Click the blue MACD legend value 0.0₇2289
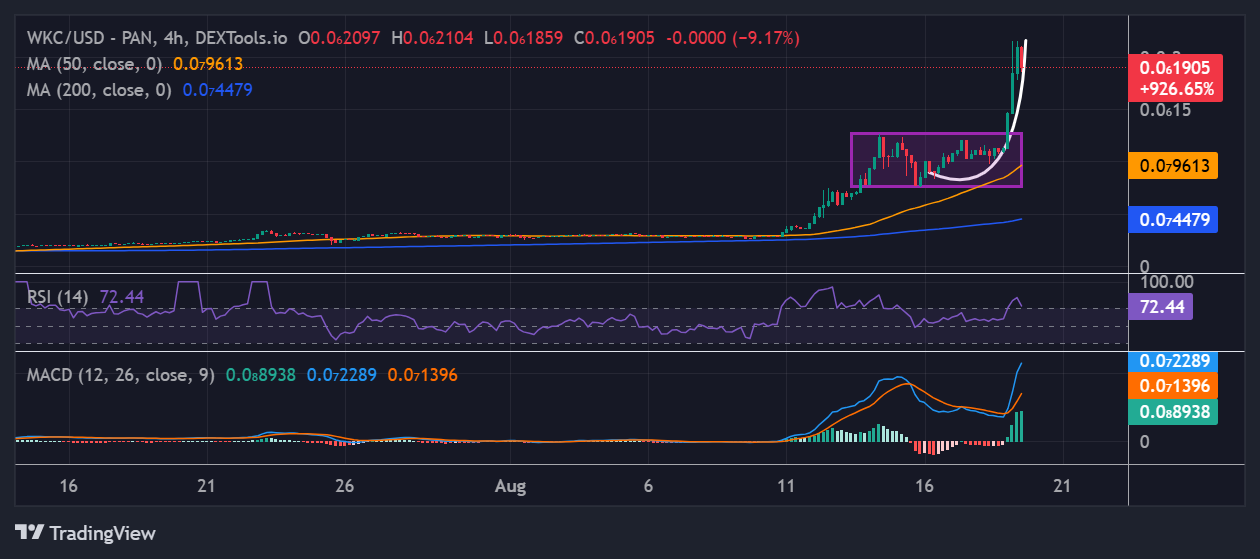Viewport: 1260px width, 559px height. [x=341, y=375]
